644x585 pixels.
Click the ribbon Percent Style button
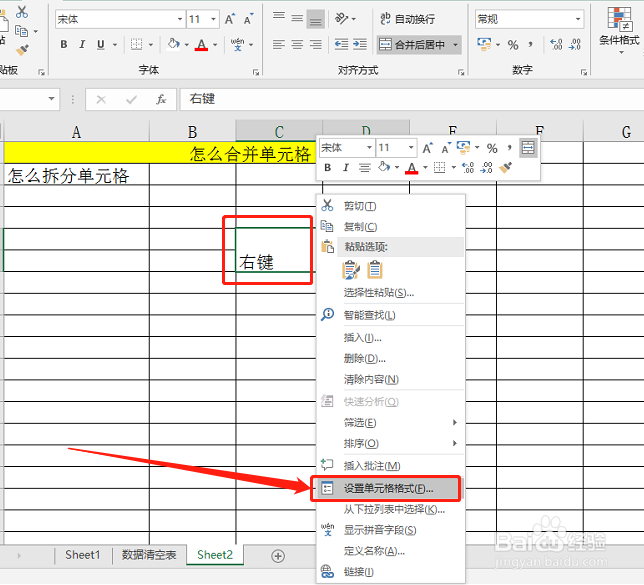(513, 45)
